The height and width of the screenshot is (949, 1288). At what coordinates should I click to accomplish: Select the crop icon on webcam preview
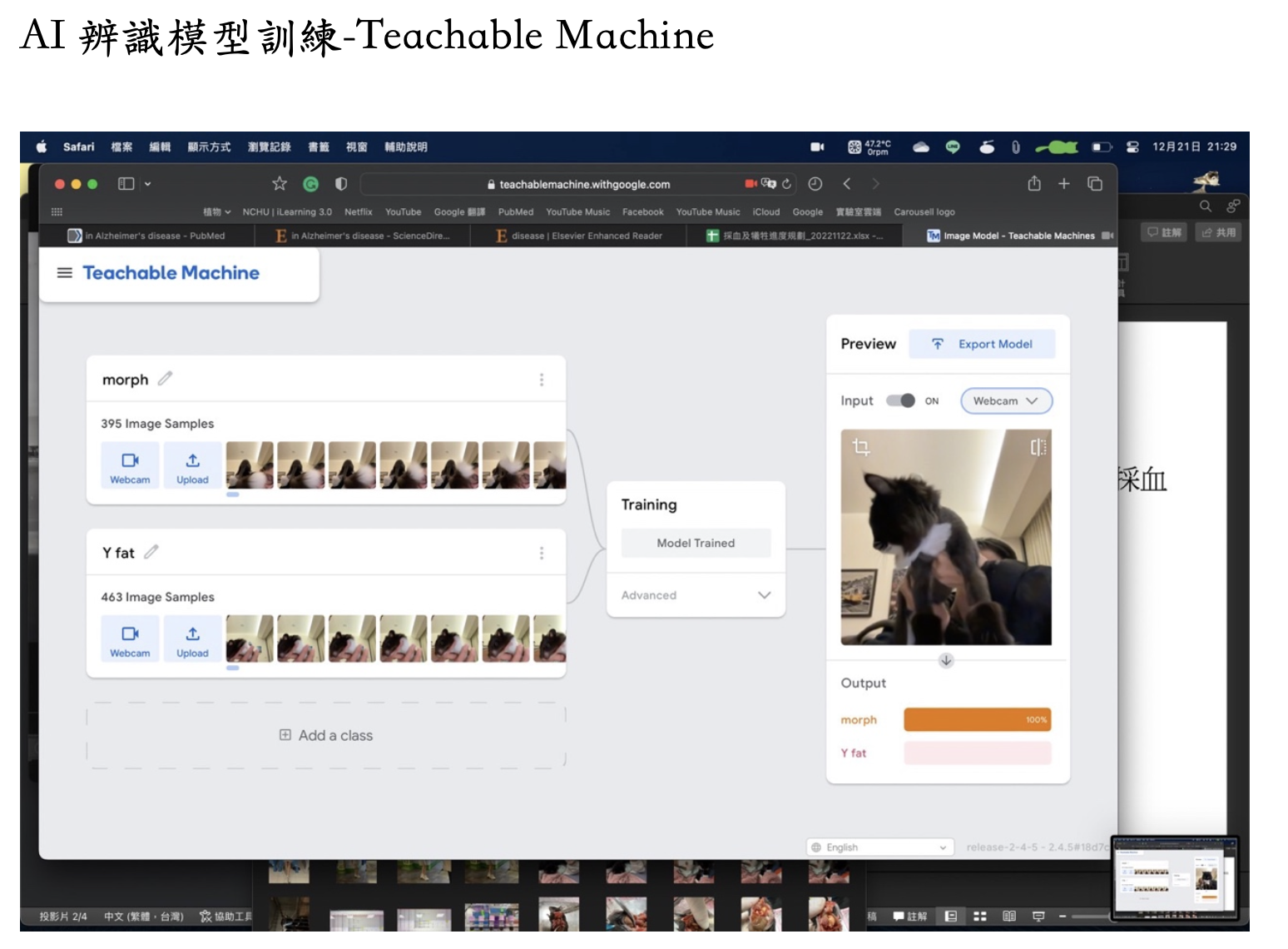pyautogui.click(x=861, y=448)
